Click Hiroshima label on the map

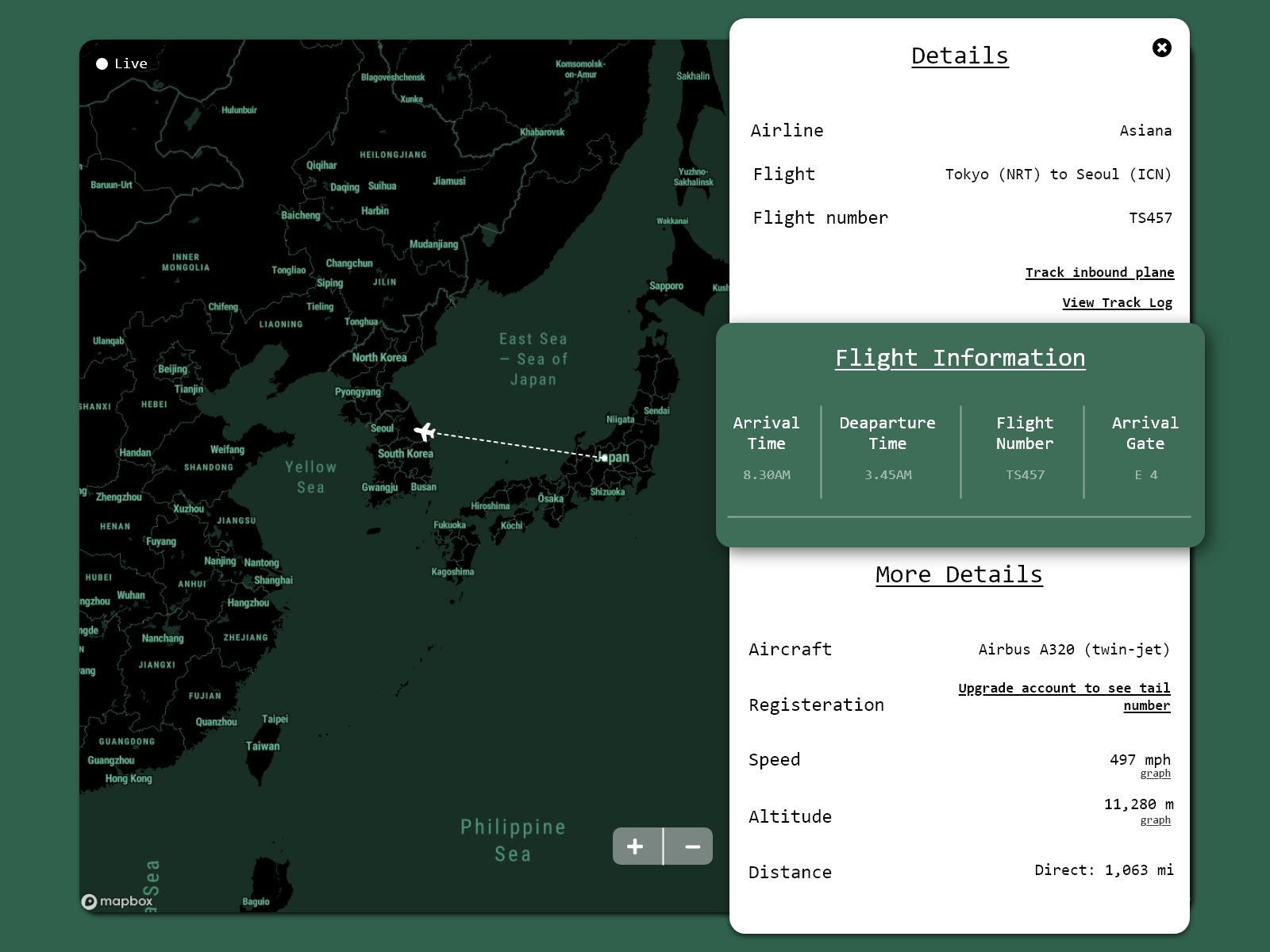coord(491,505)
